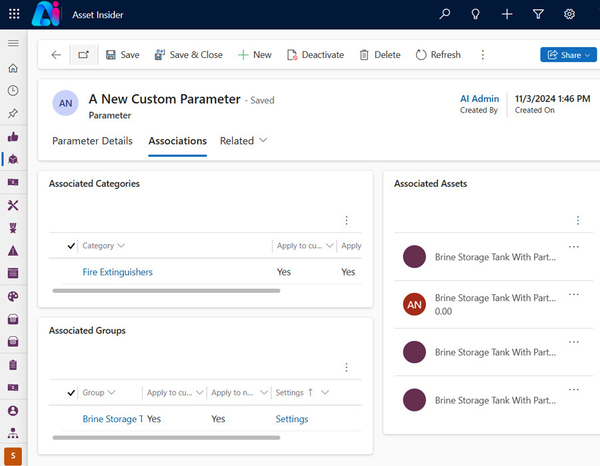Open thumbs-up sidebar icon
This screenshot has width=600, height=466.
(13, 137)
